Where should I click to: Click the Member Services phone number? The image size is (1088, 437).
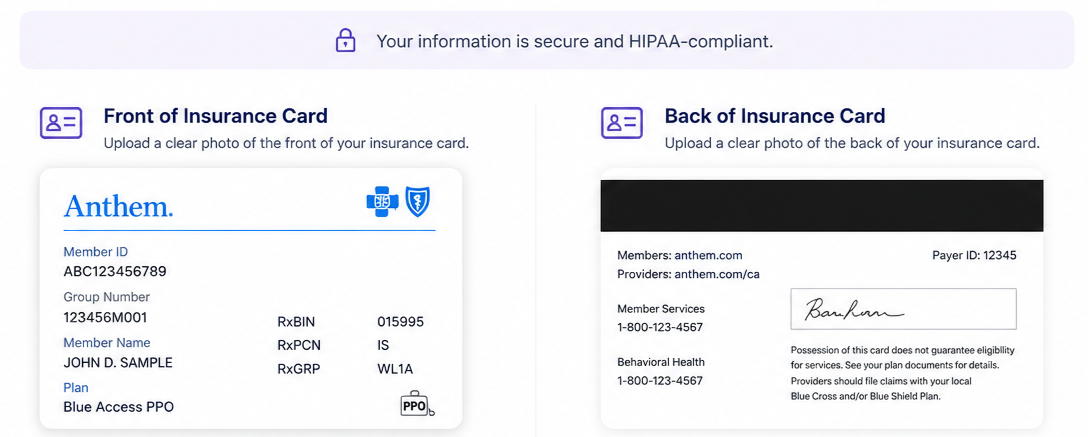[x=660, y=327]
